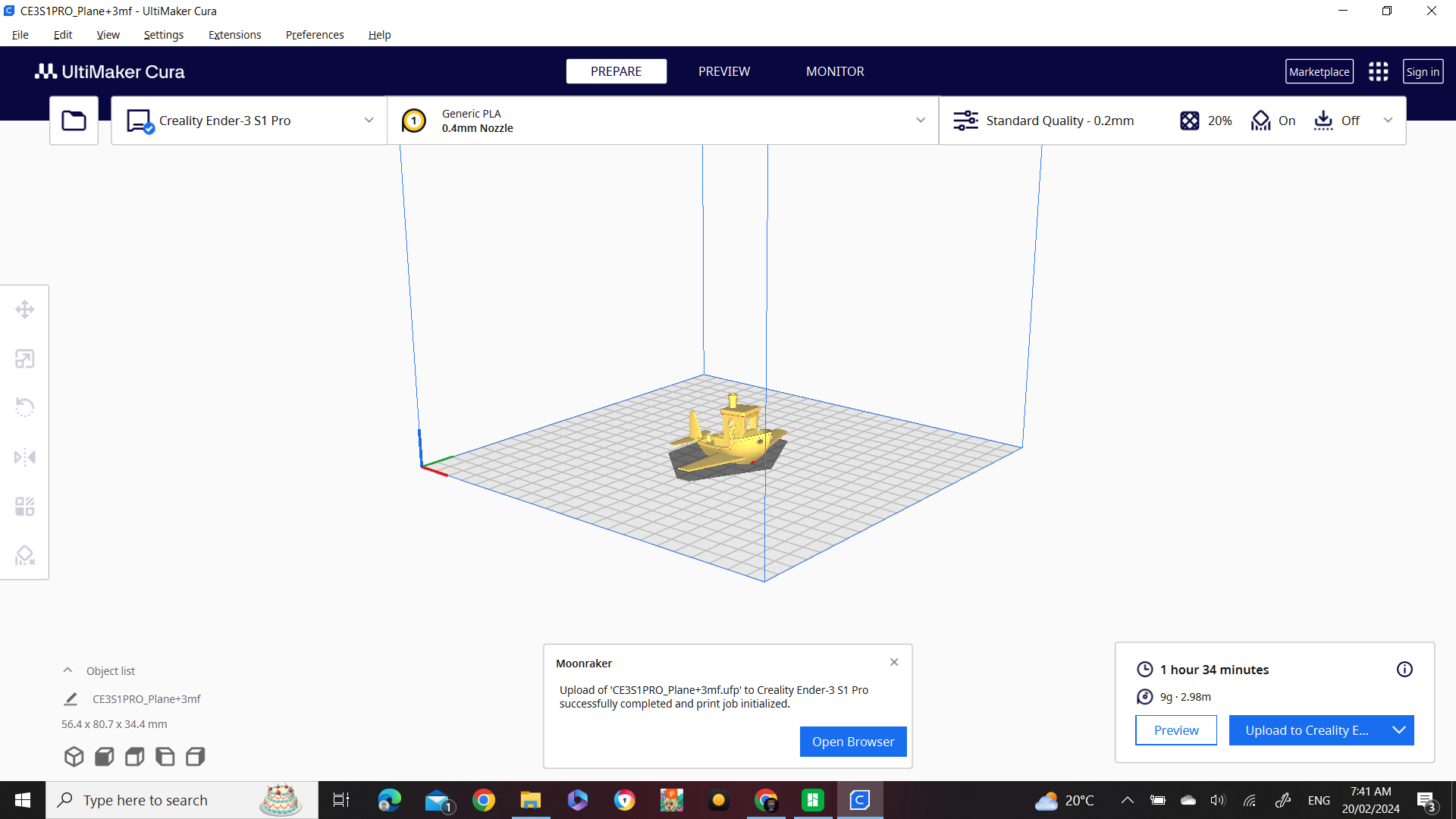Click the extruder 1 material icon
The image size is (1456, 819).
(x=414, y=121)
